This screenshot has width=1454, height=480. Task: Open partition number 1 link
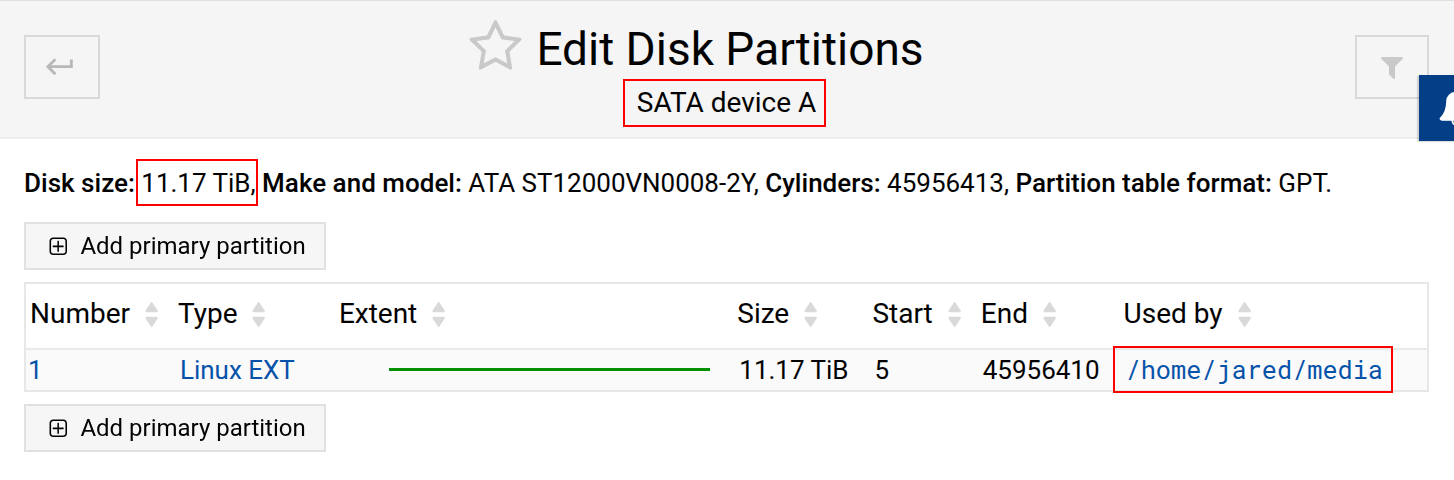pos(35,371)
